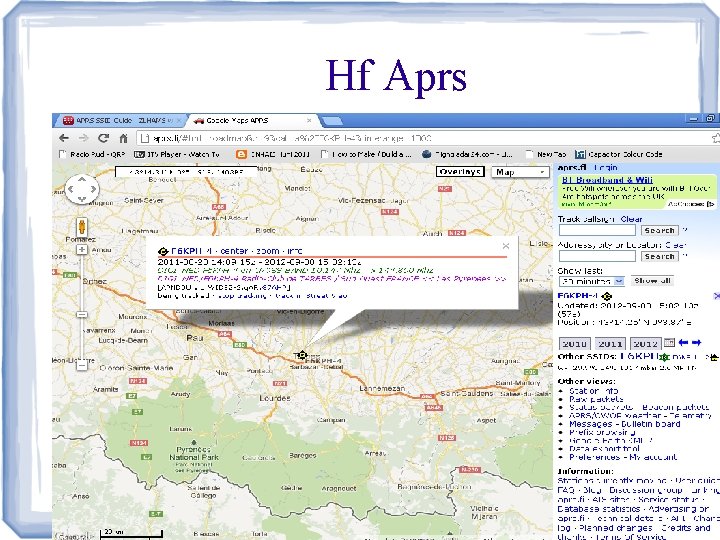Select the 2011 year button
The width and height of the screenshot is (720, 540).
pos(610,343)
